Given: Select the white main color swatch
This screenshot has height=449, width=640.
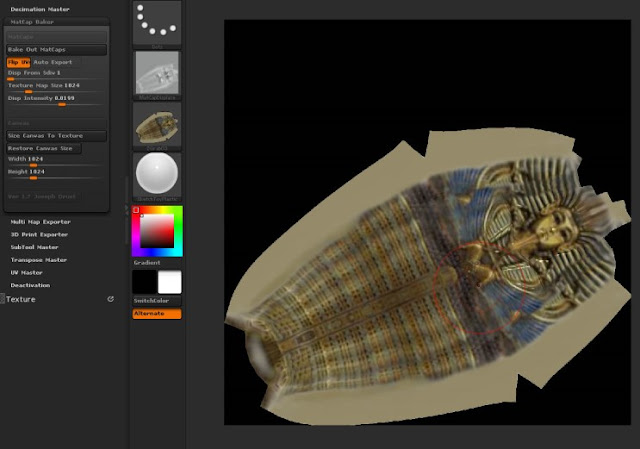Looking at the screenshot, I should [x=169, y=282].
